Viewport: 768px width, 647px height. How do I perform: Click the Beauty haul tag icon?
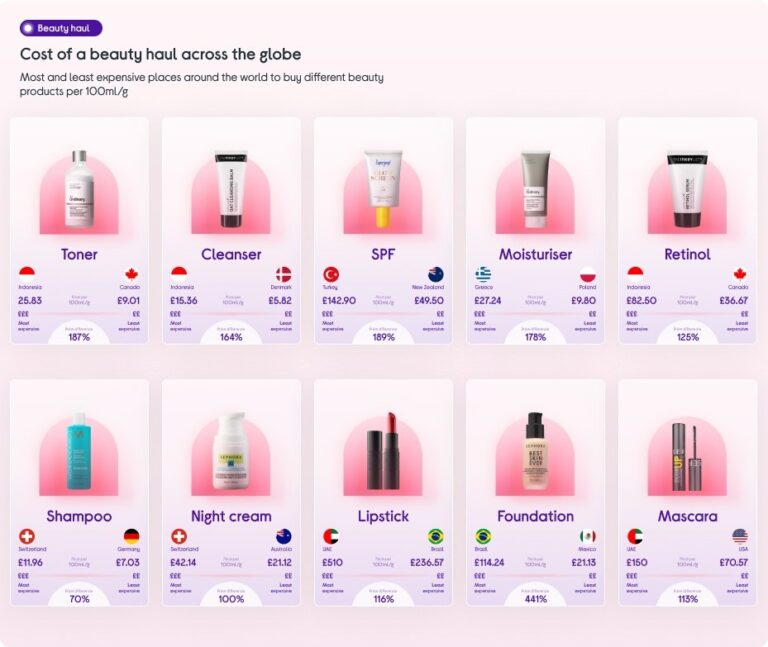click(28, 28)
